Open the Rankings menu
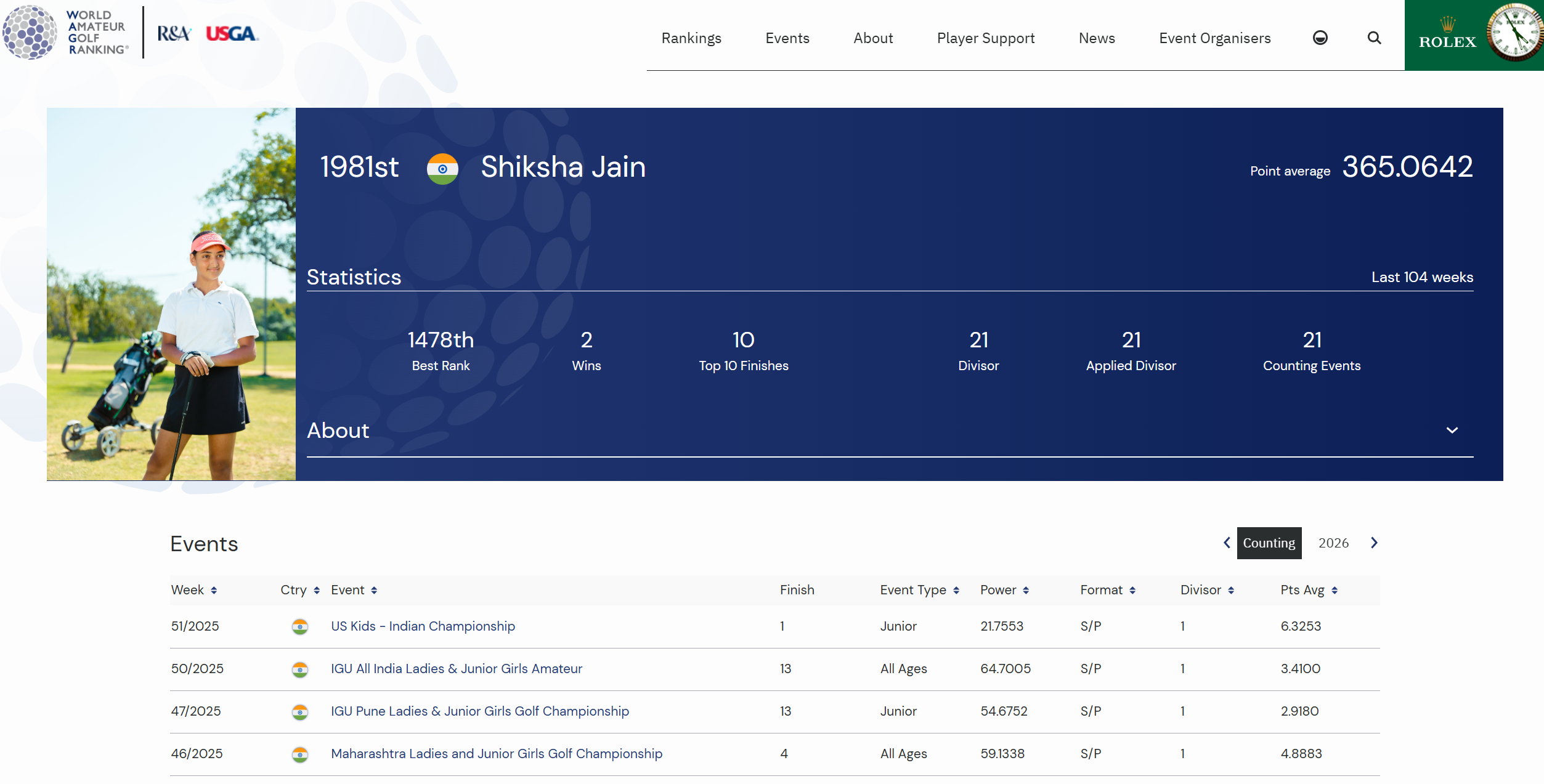Image resolution: width=1544 pixels, height=784 pixels. (691, 38)
